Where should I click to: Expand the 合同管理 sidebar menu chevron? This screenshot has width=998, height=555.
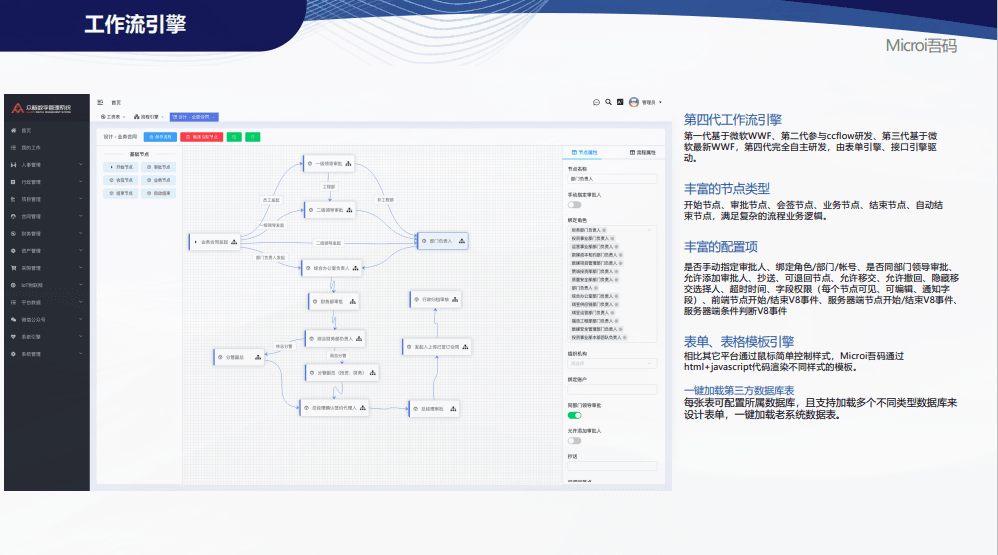pyautogui.click(x=81, y=216)
